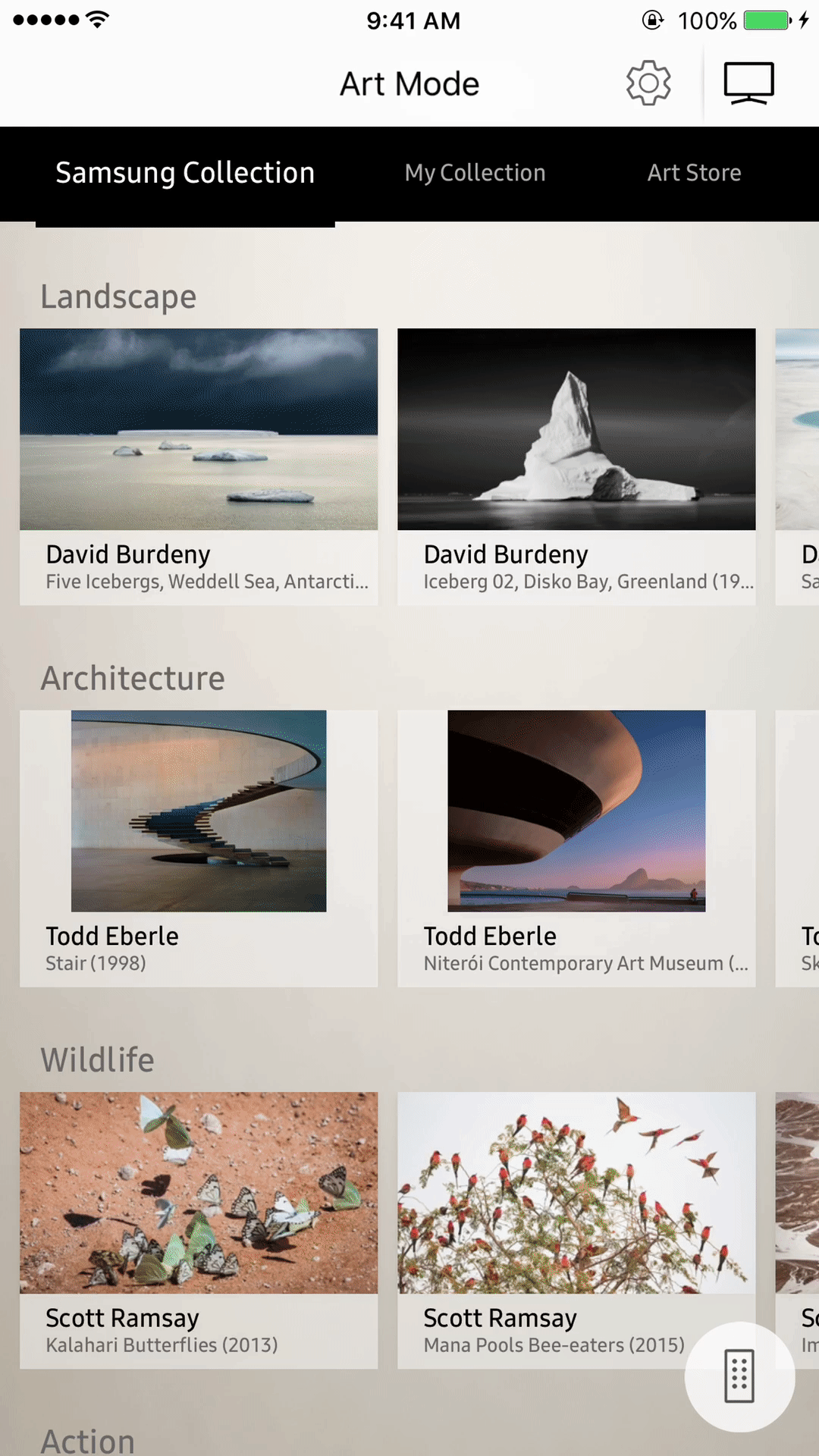Select the Samsung Collection tab
The height and width of the screenshot is (1456, 819).
185,173
